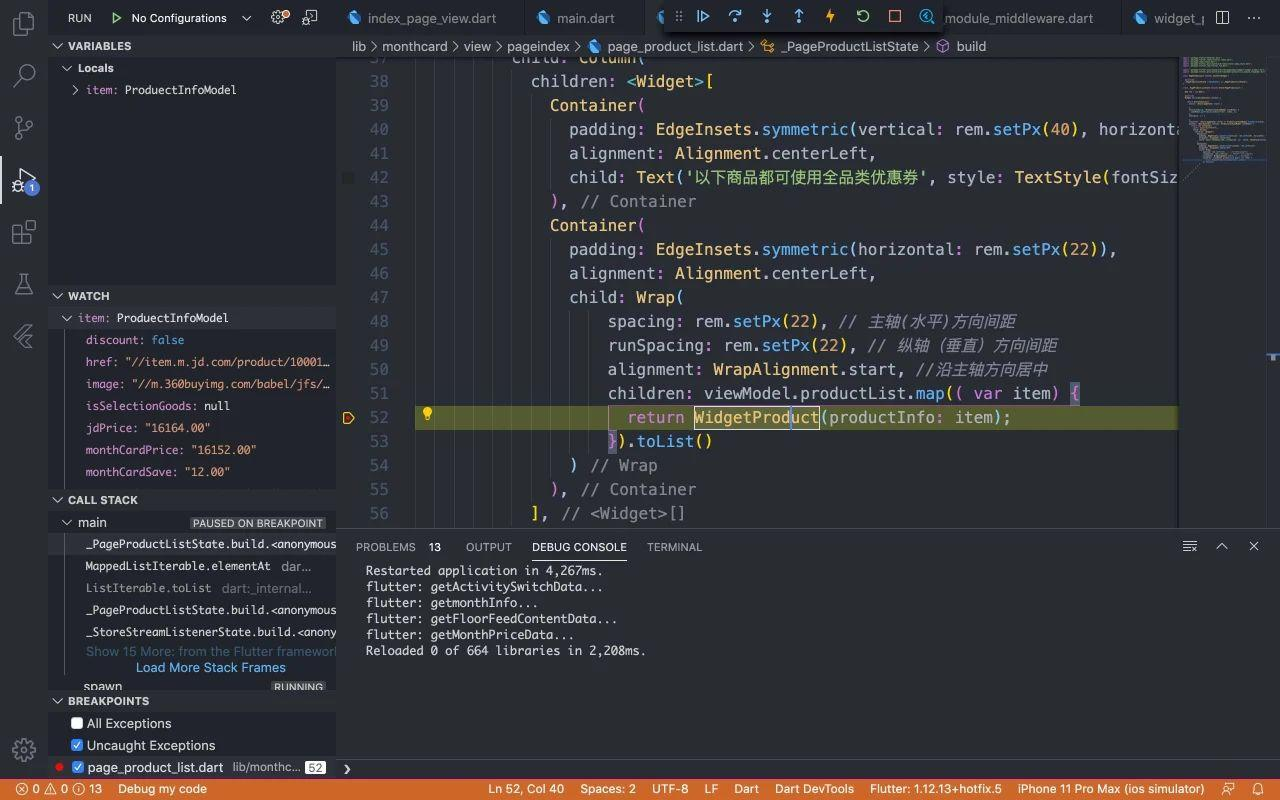1280x800 pixels.
Task: Click the Step Into debug icon
Action: (767, 17)
